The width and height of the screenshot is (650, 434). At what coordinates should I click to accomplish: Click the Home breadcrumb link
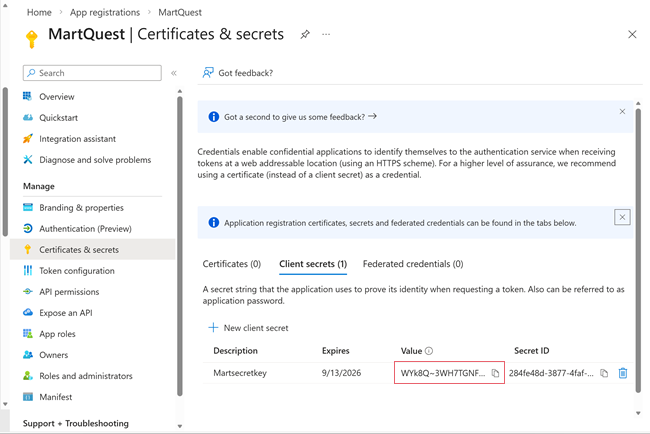pos(39,12)
